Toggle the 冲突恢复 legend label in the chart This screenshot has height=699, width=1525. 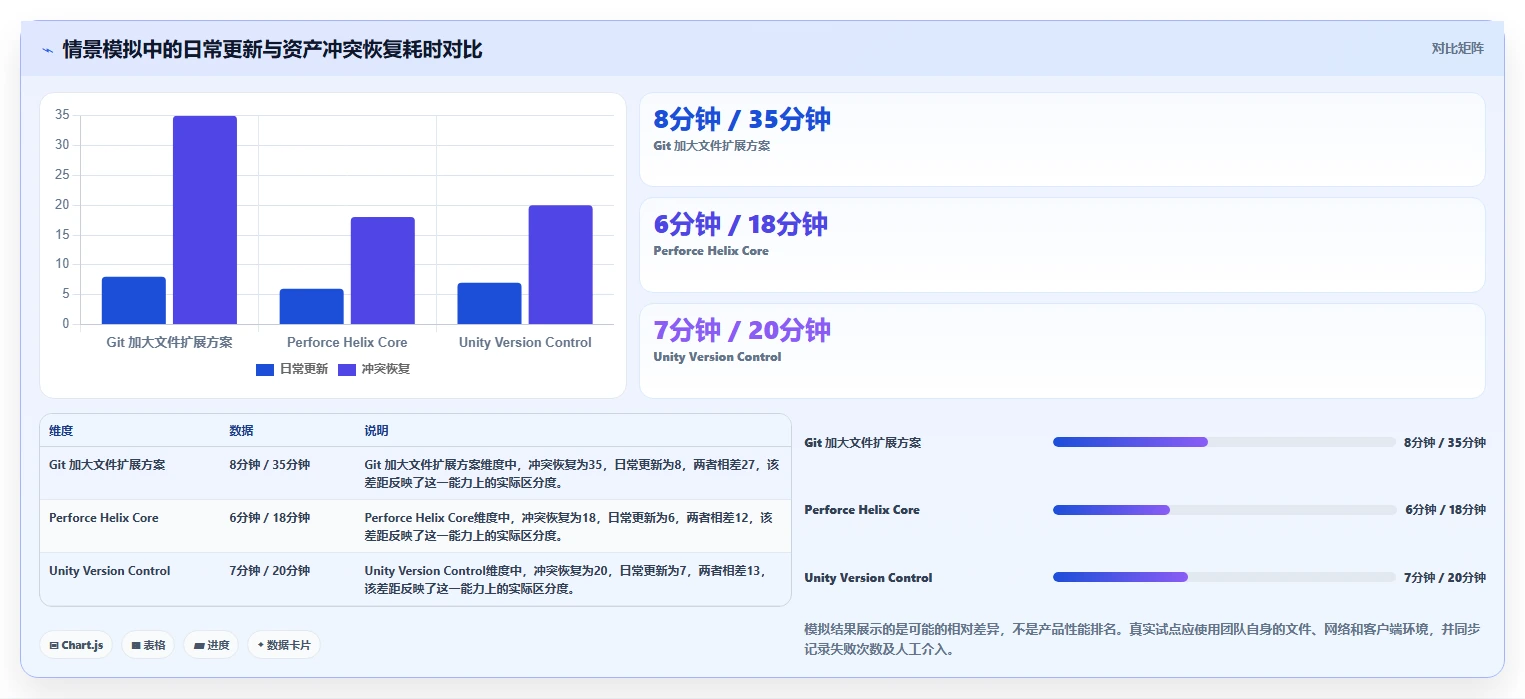[x=386, y=369]
